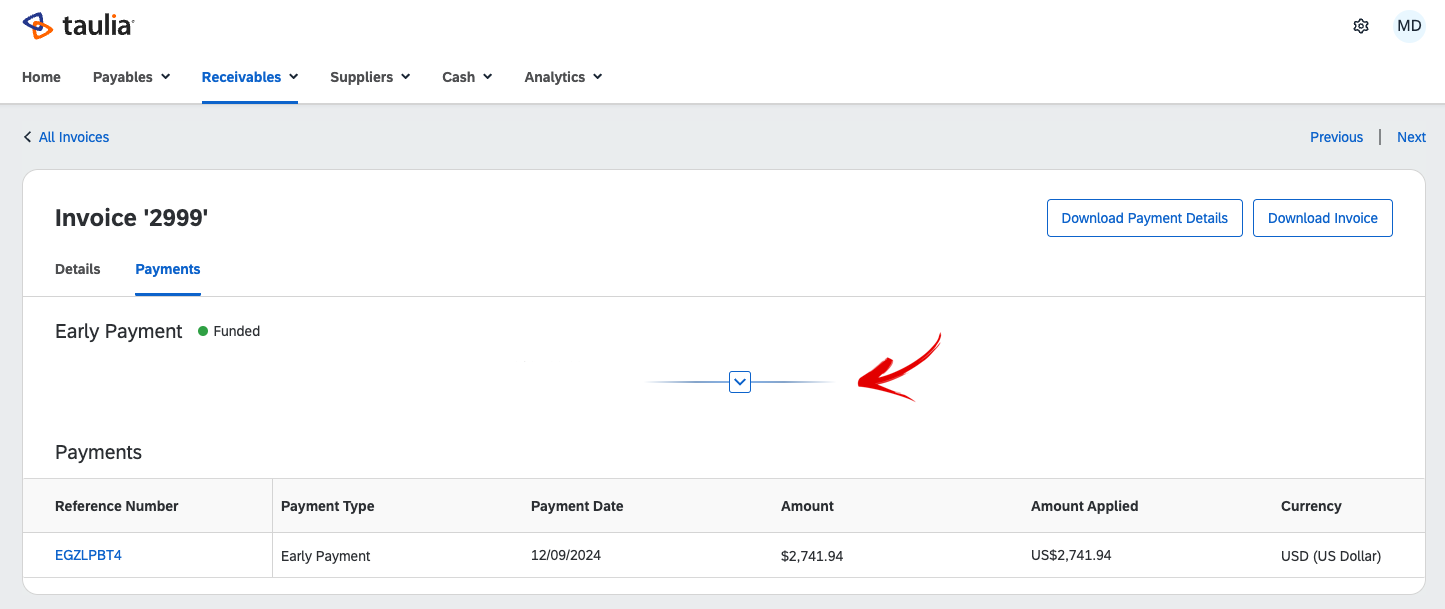
Task: Select the Payments tab
Action: point(168,269)
